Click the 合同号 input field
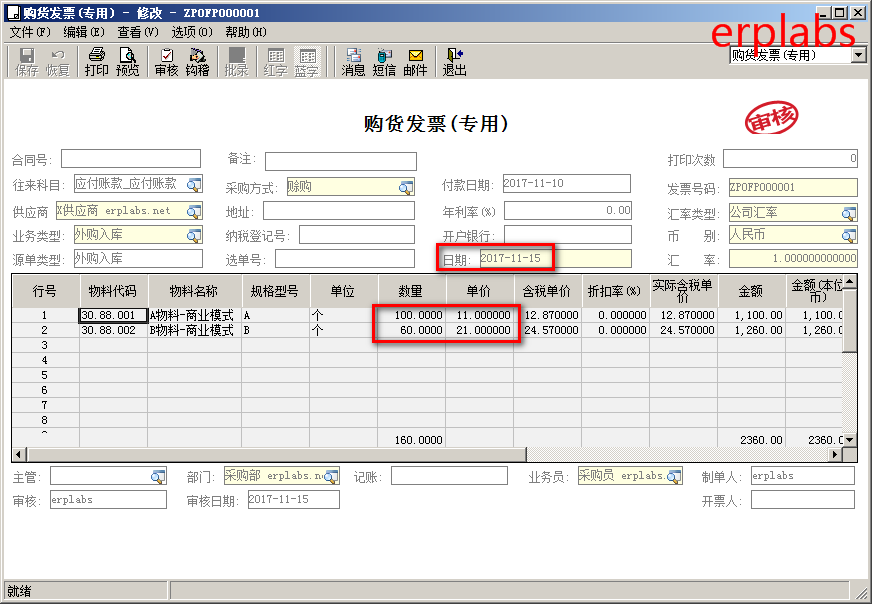The width and height of the screenshot is (872, 604). point(131,159)
